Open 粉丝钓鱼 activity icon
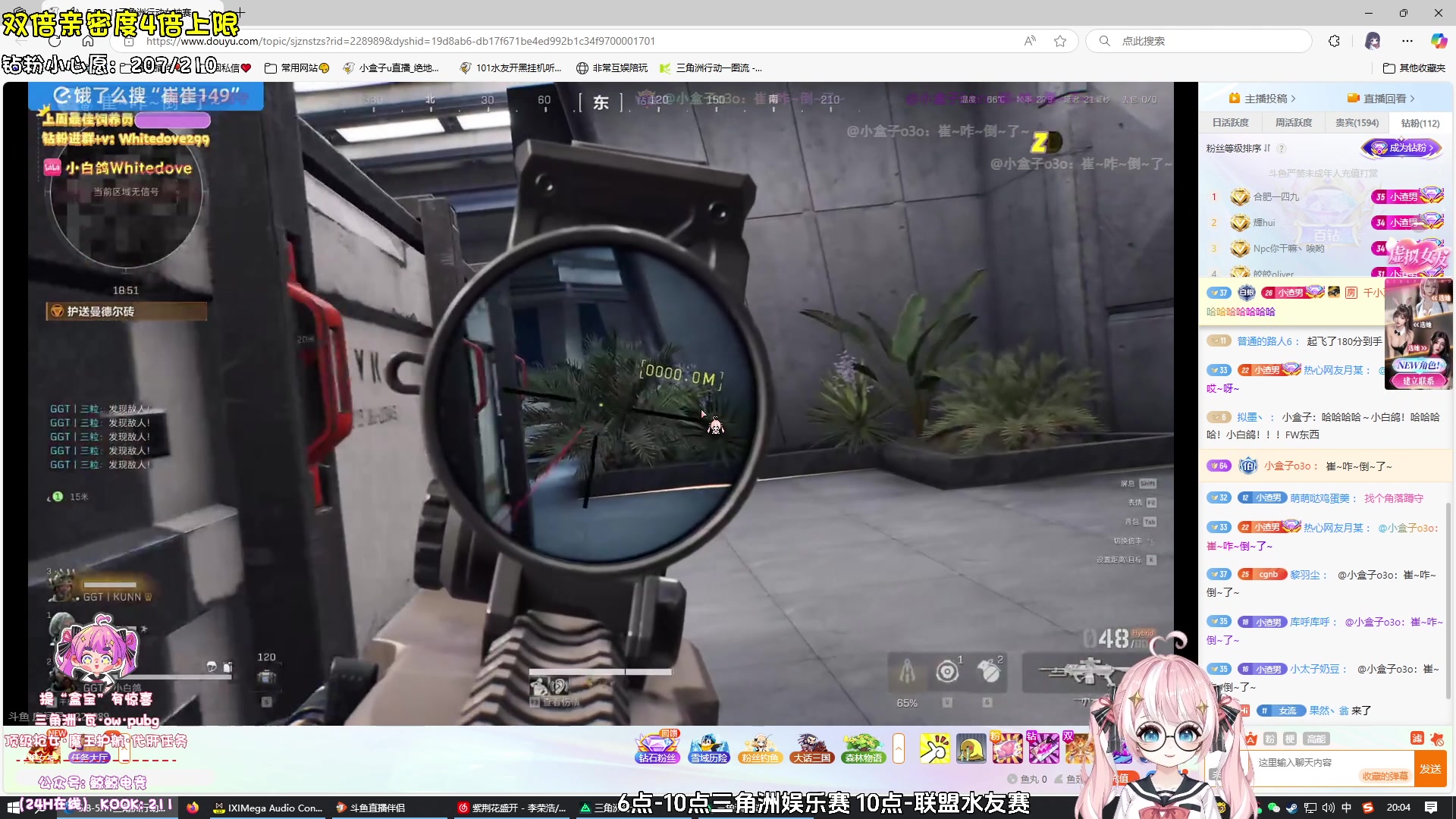Screen dimensions: 1456x819 click(760, 748)
